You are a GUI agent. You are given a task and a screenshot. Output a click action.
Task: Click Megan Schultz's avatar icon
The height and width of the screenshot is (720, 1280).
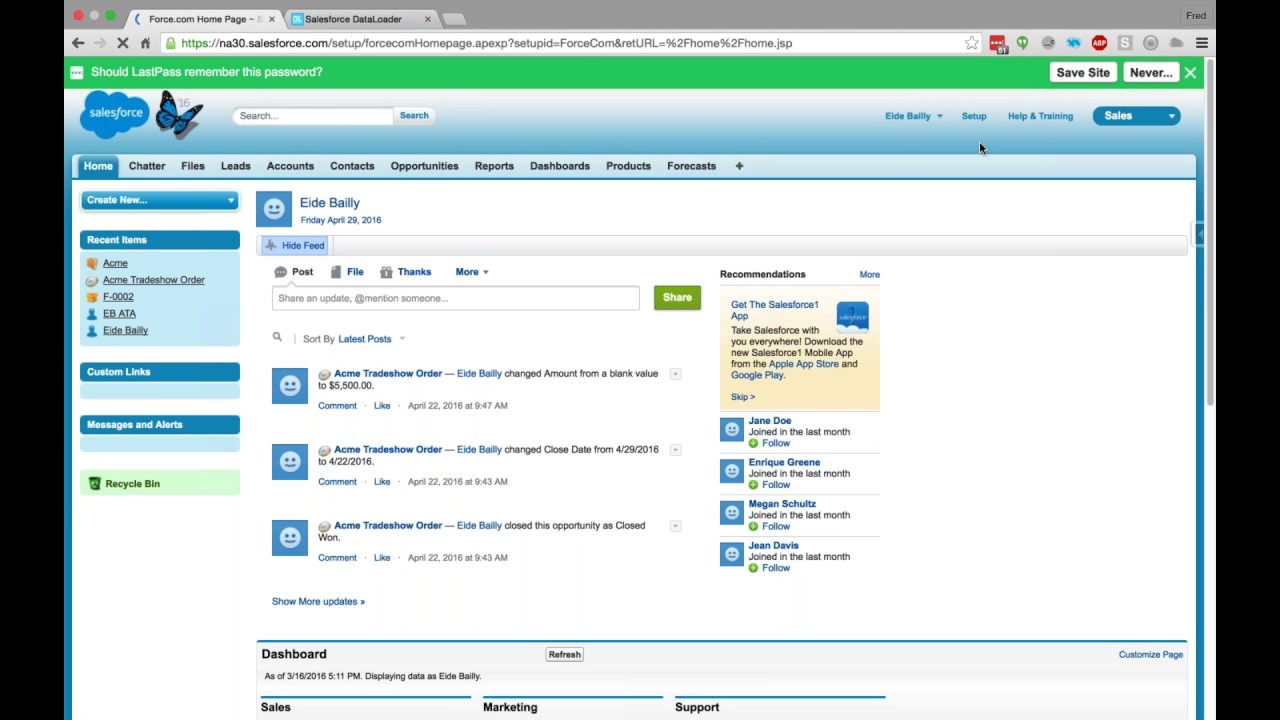[x=732, y=513]
